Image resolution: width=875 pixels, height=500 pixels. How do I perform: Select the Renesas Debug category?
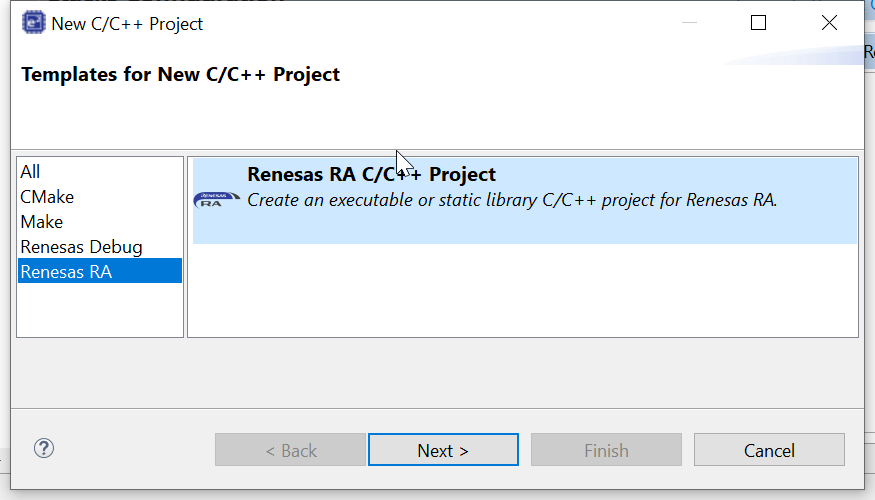(81, 247)
